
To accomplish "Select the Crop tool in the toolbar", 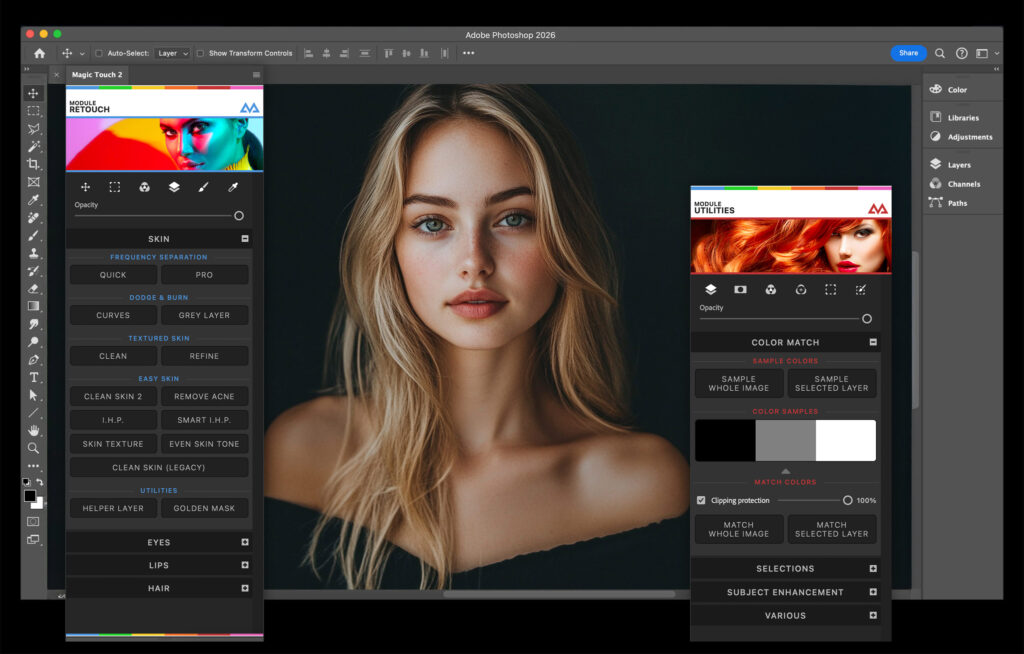I will pos(33,164).
